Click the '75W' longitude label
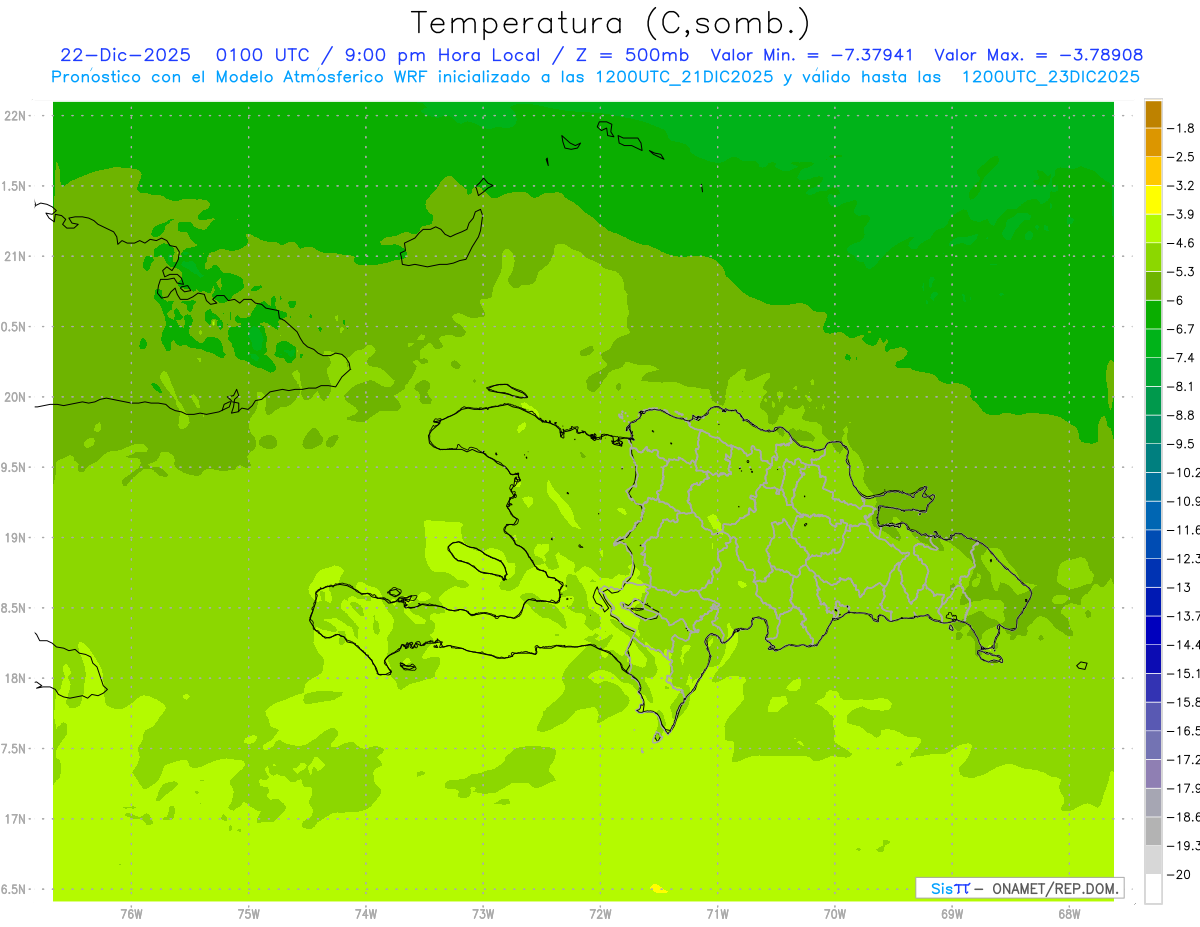 [x=249, y=914]
